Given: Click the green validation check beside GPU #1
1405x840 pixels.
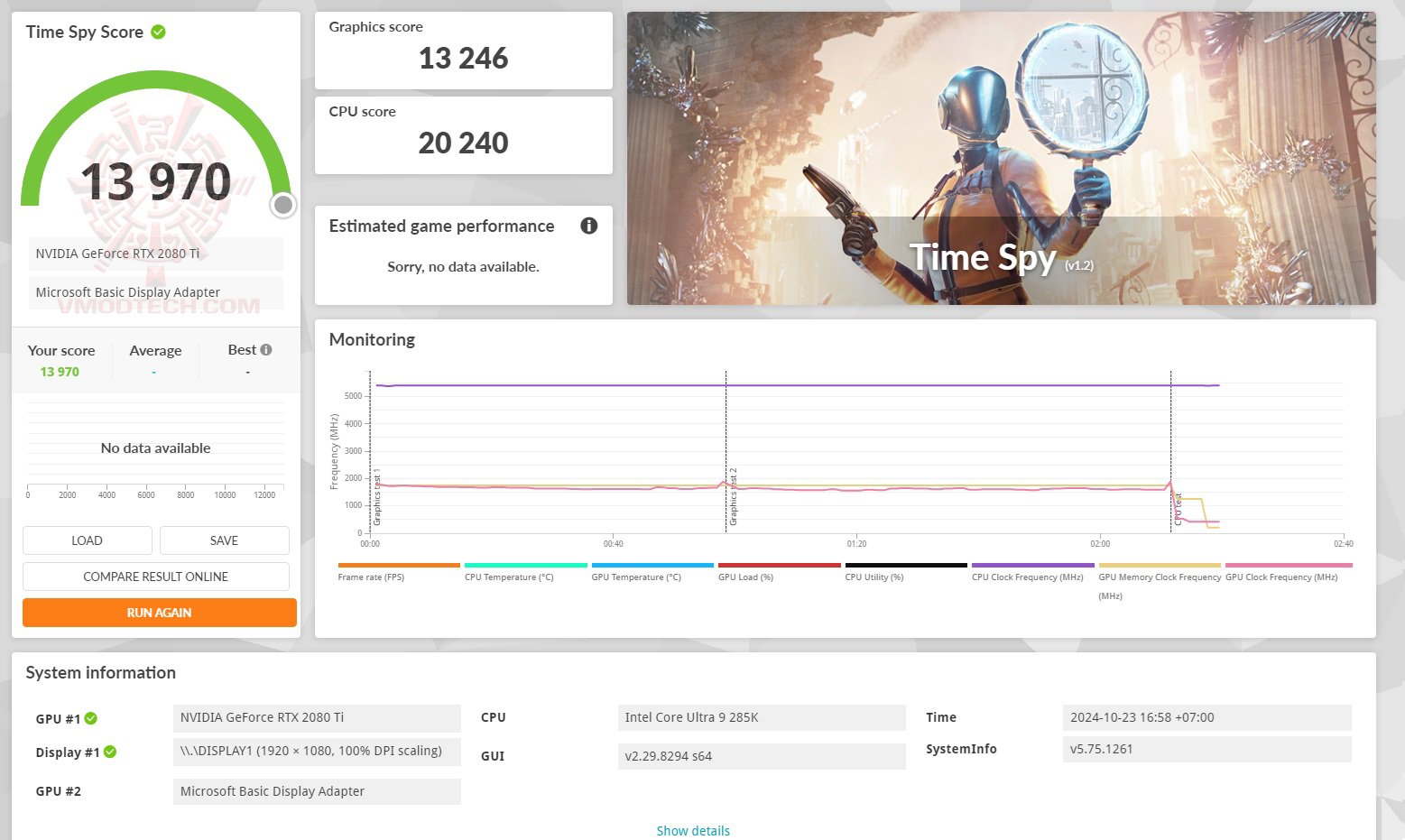Looking at the screenshot, I should (x=91, y=718).
